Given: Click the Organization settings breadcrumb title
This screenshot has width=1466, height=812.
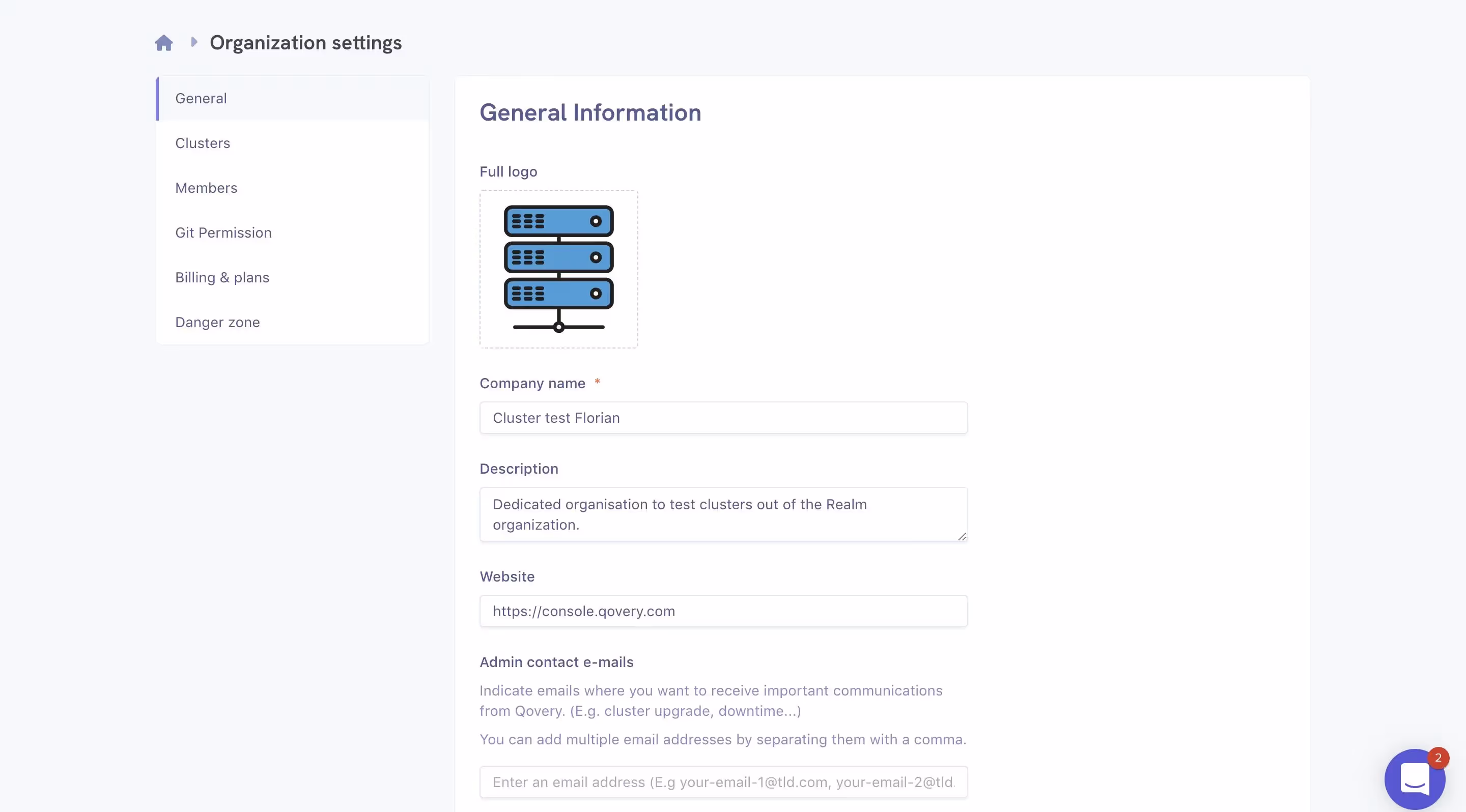Looking at the screenshot, I should [x=305, y=42].
